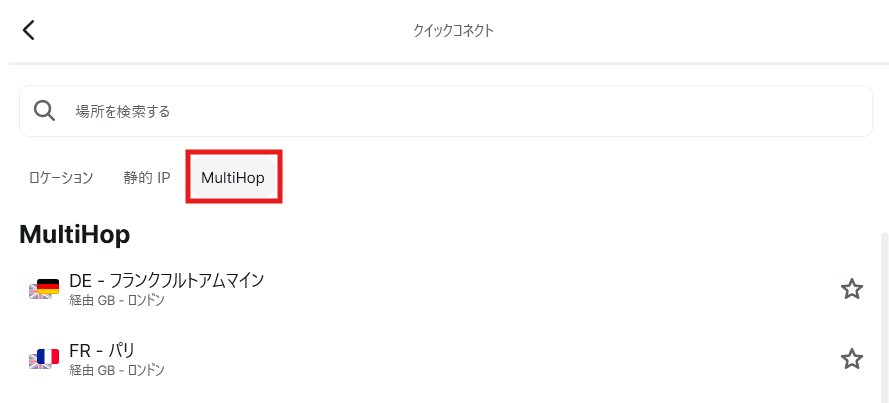Open the 静的 IP tab
The image size is (889, 403).
(147, 178)
